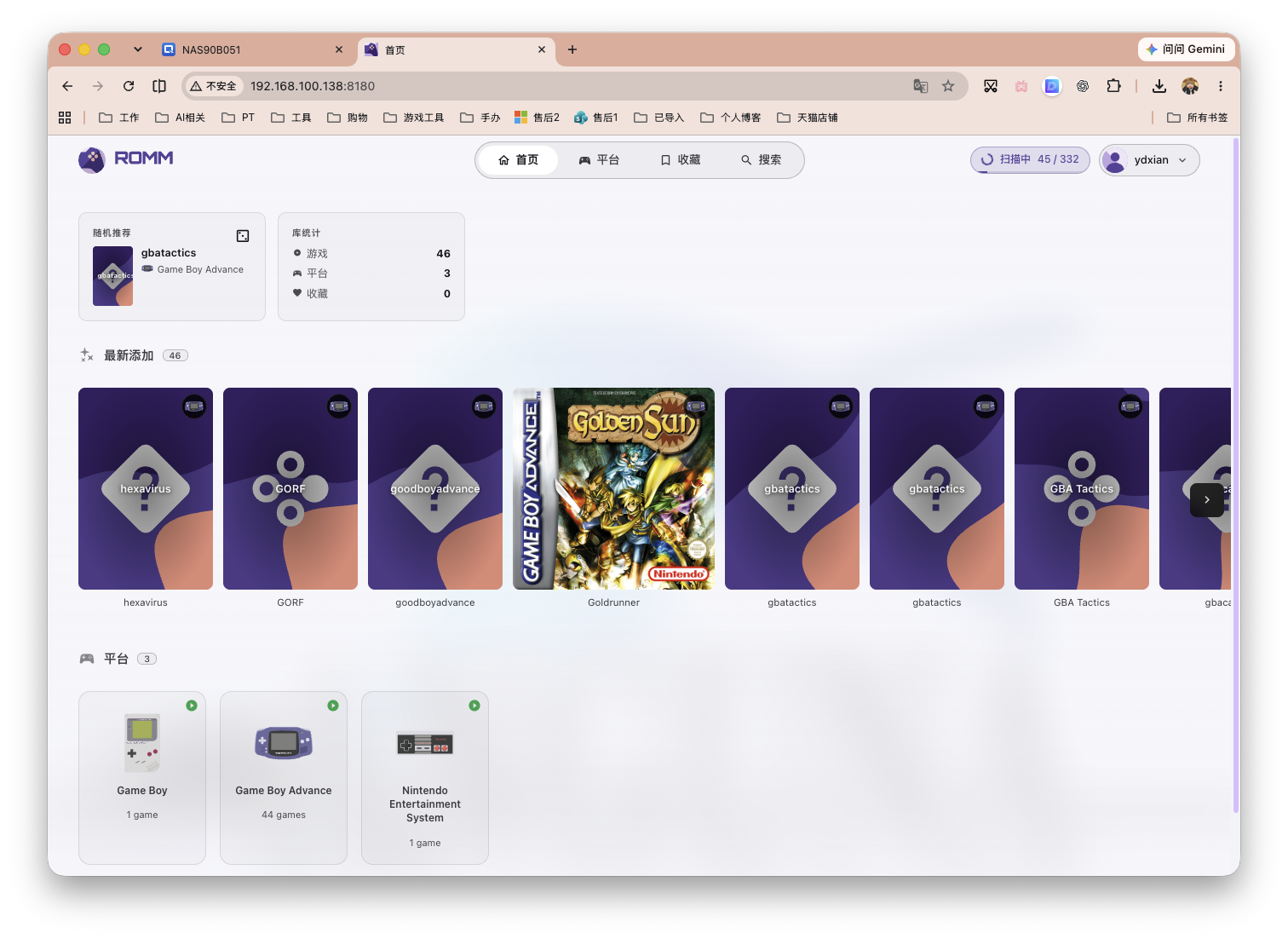Click the ydxian user avatar
This screenshot has height=939, width=1288.
coord(1114,159)
